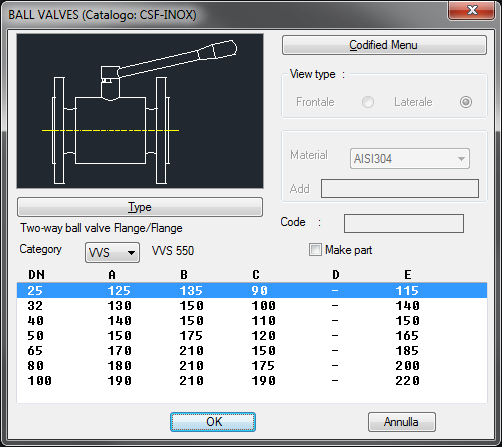Viewport: 502px width, 447px height.
Task: Select the DN 80 row
Action: 252,365
